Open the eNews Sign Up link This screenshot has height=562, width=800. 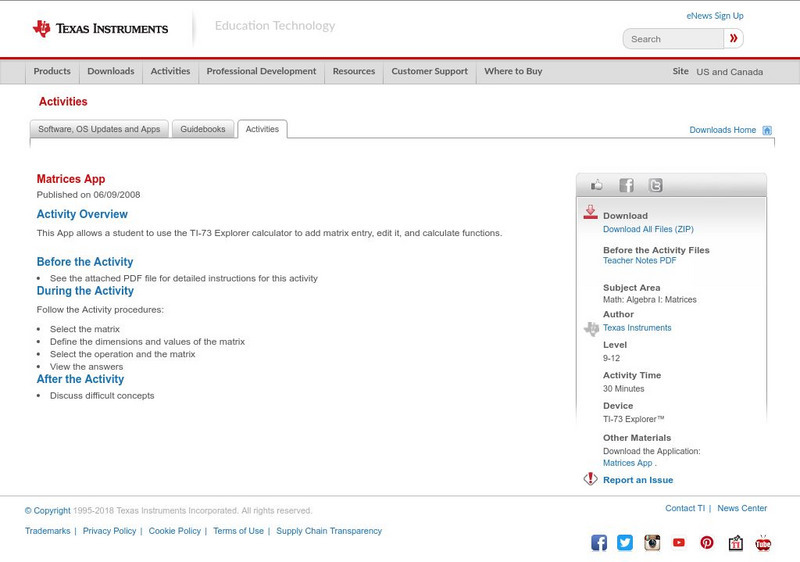(x=715, y=16)
